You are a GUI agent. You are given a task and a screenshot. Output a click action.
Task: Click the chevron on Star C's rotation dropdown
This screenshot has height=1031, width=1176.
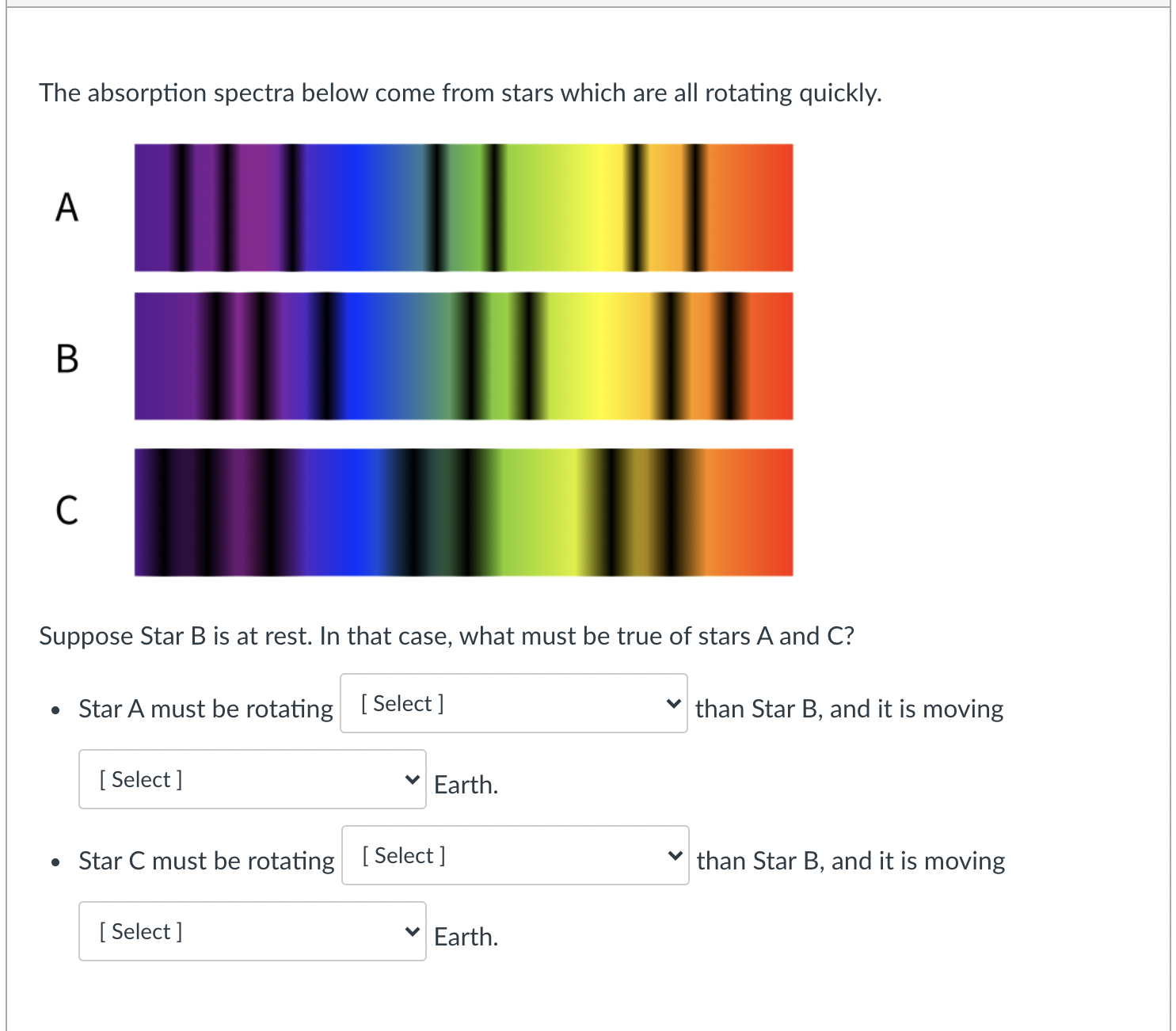pos(675,855)
